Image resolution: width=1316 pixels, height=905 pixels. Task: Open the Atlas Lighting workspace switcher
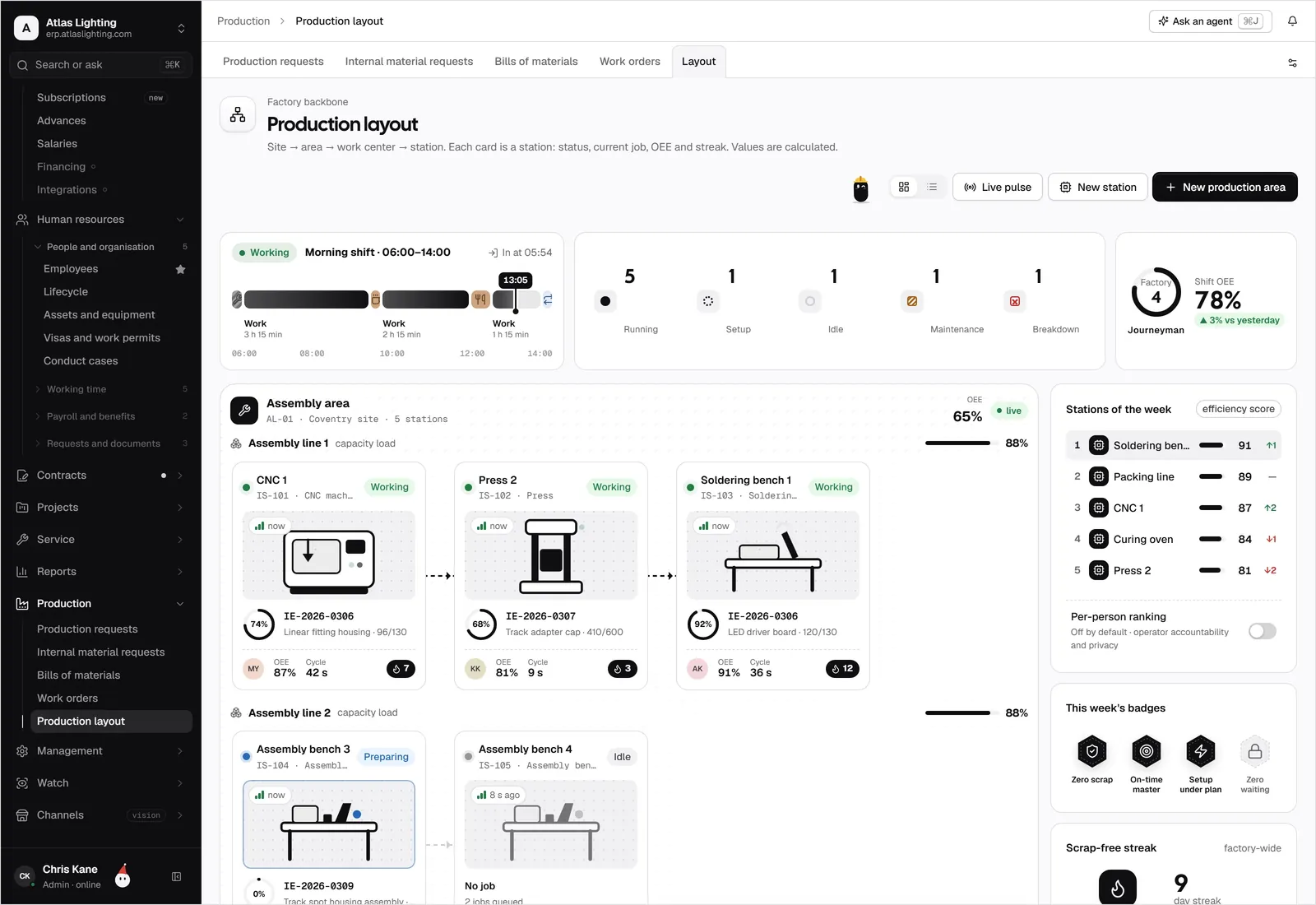[100, 28]
